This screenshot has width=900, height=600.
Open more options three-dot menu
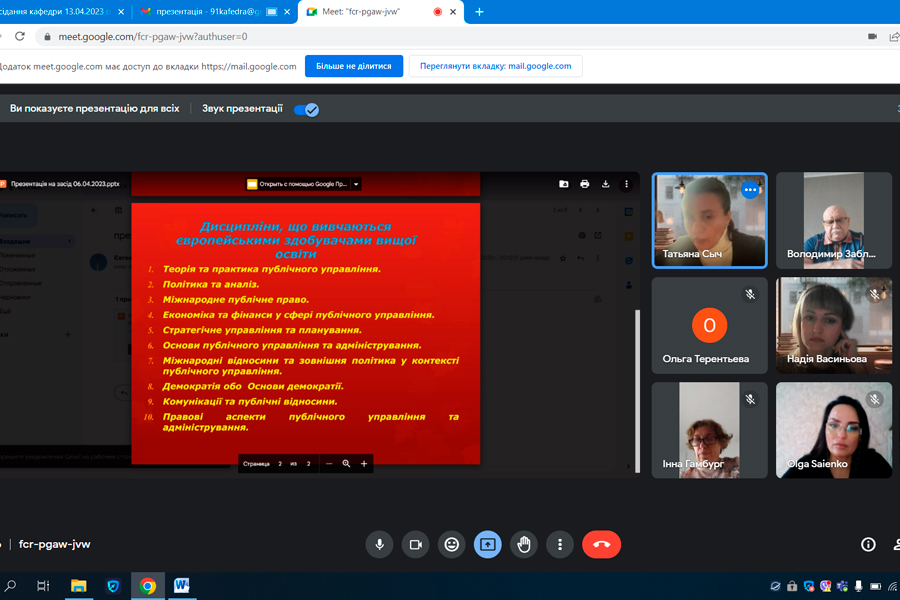pos(560,544)
